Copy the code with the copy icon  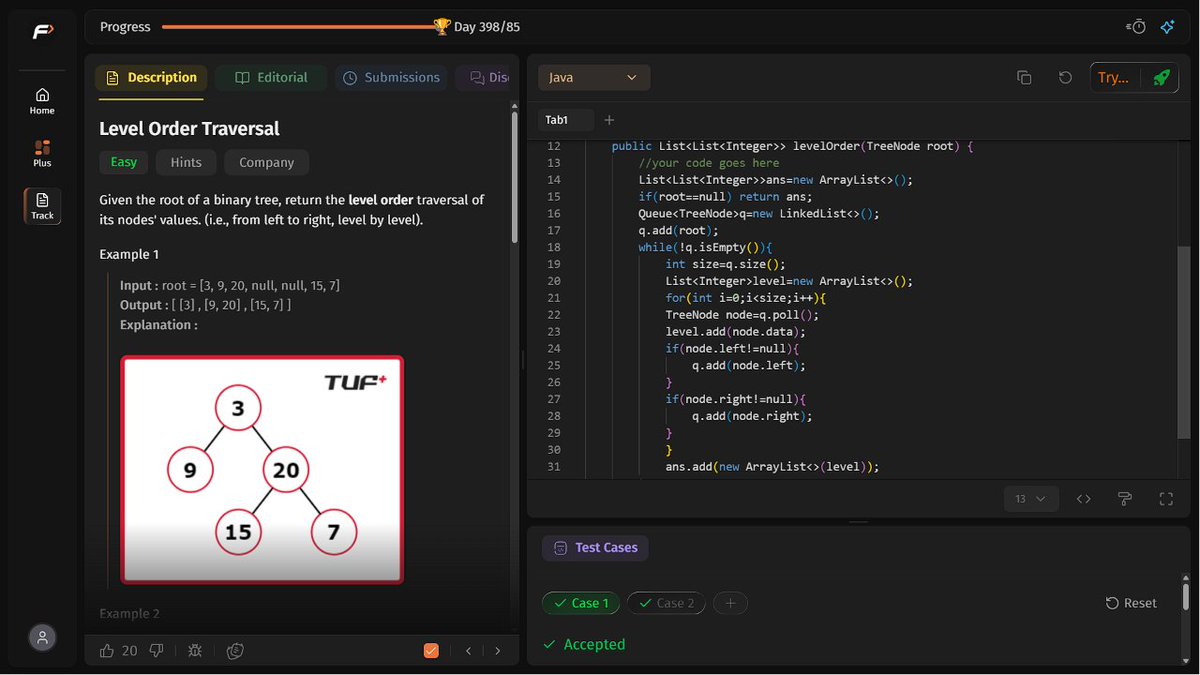coord(1024,77)
